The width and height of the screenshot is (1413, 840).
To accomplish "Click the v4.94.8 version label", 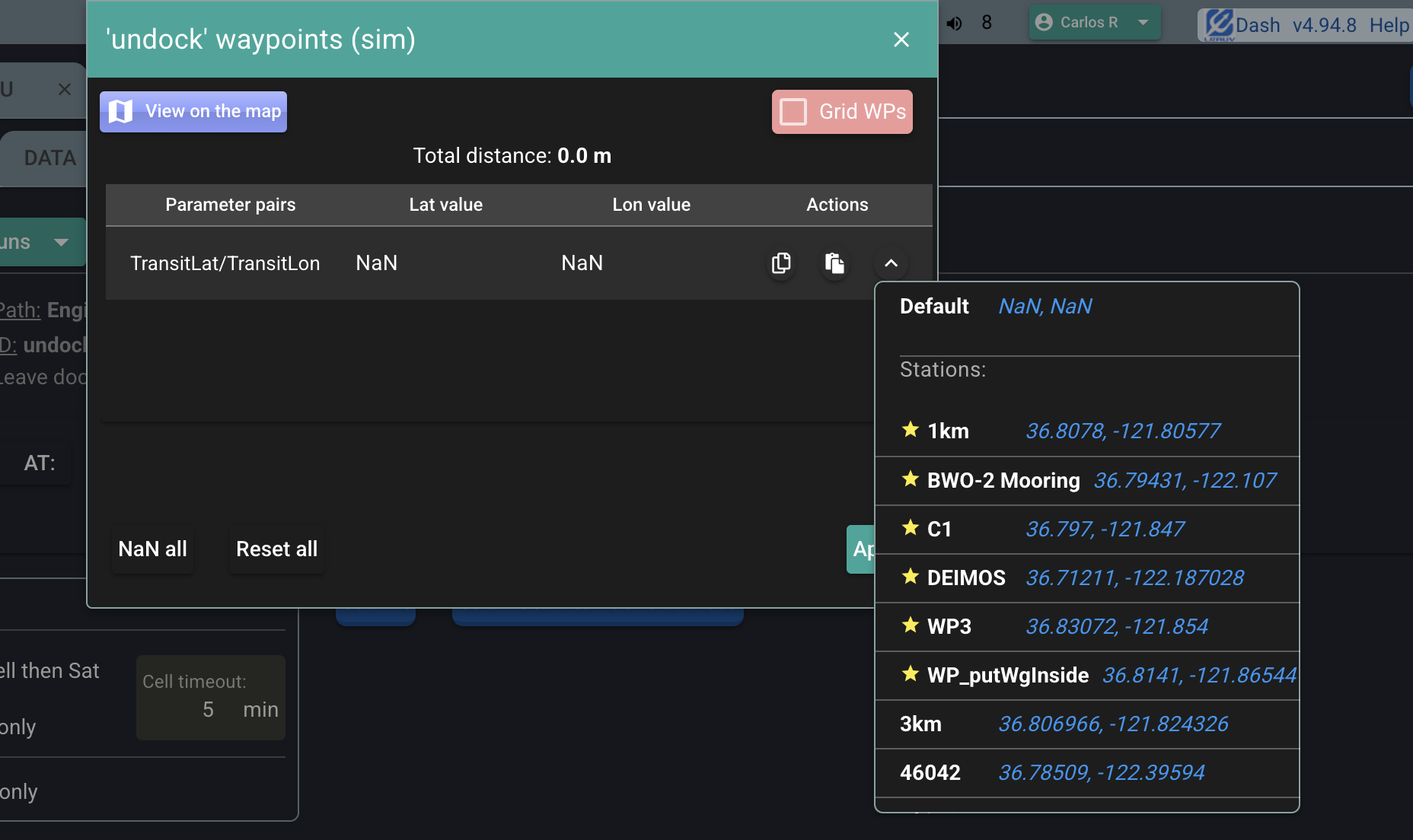I will (1325, 25).
